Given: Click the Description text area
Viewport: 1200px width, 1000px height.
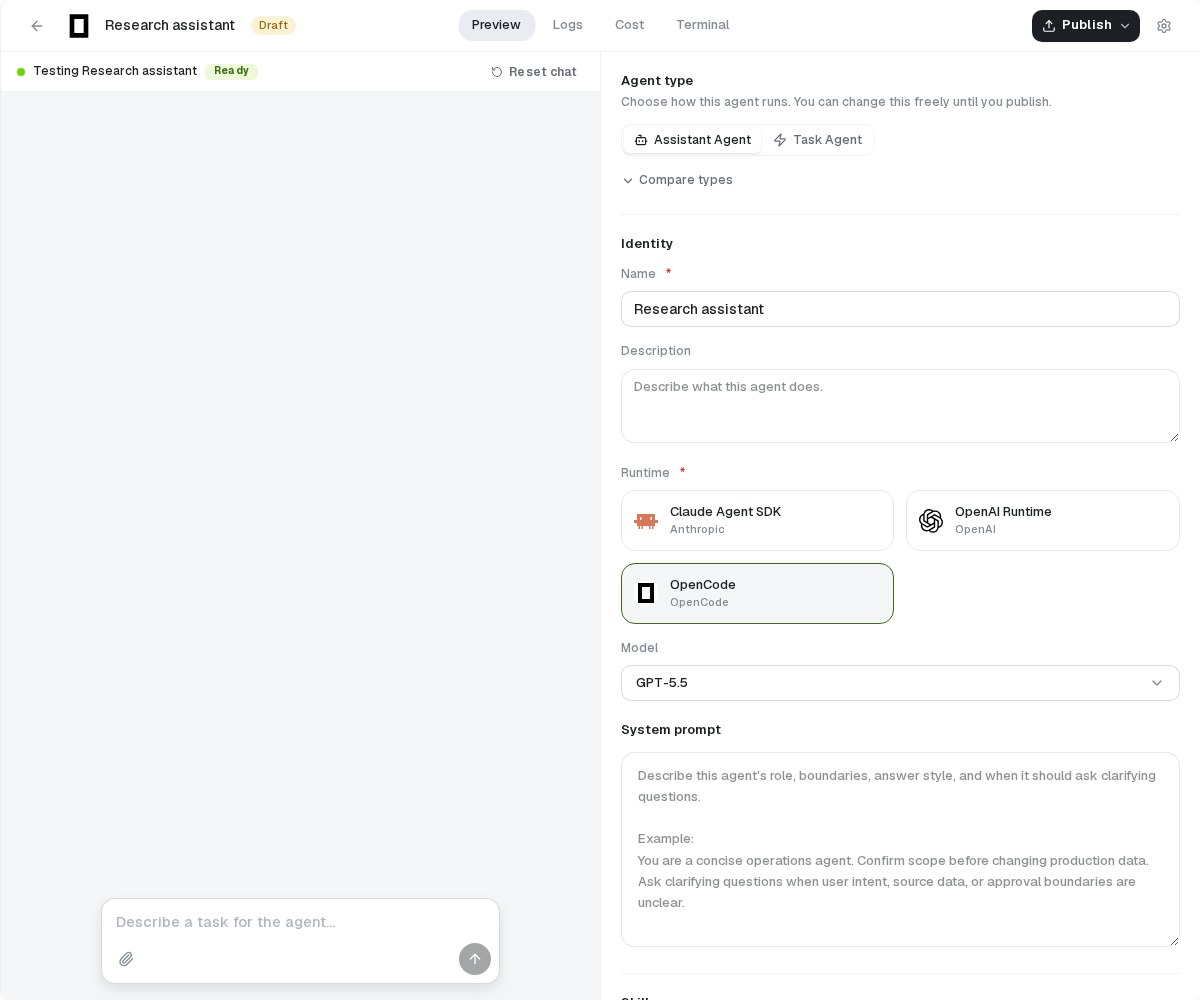Looking at the screenshot, I should [x=900, y=406].
